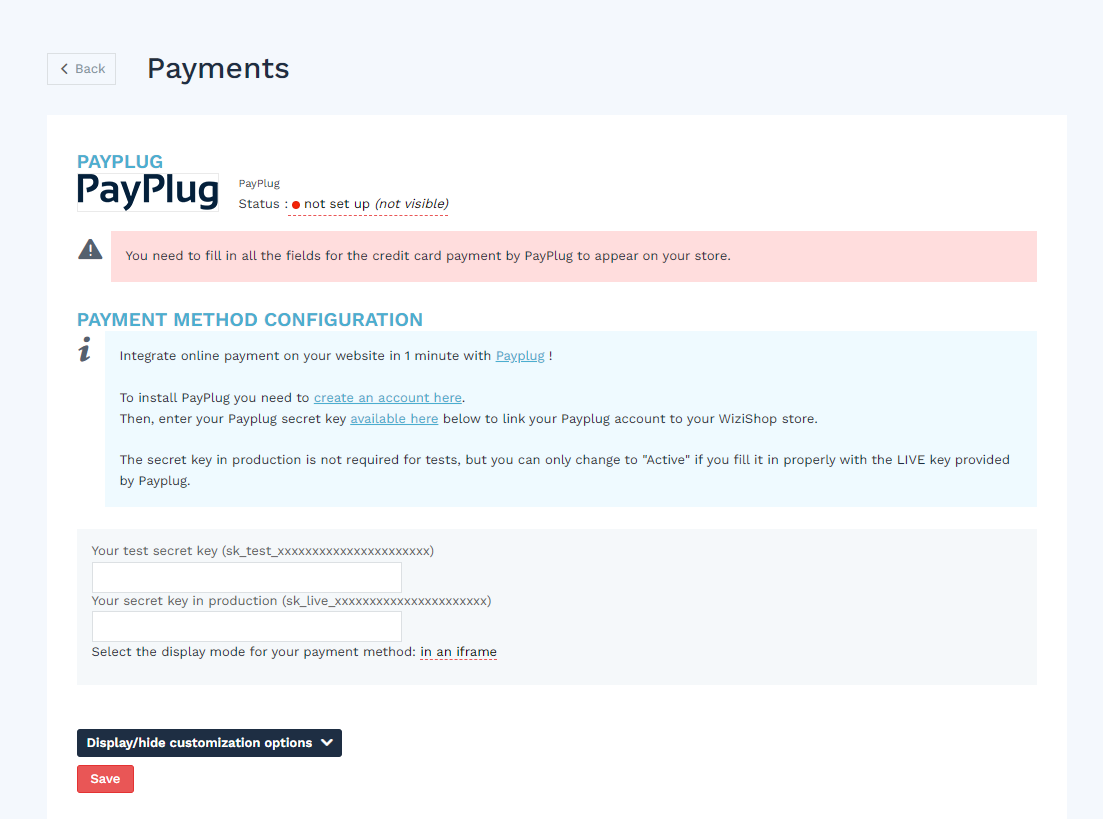1103x819 pixels.
Task: Follow the 'available here' secret key link
Action: [394, 419]
